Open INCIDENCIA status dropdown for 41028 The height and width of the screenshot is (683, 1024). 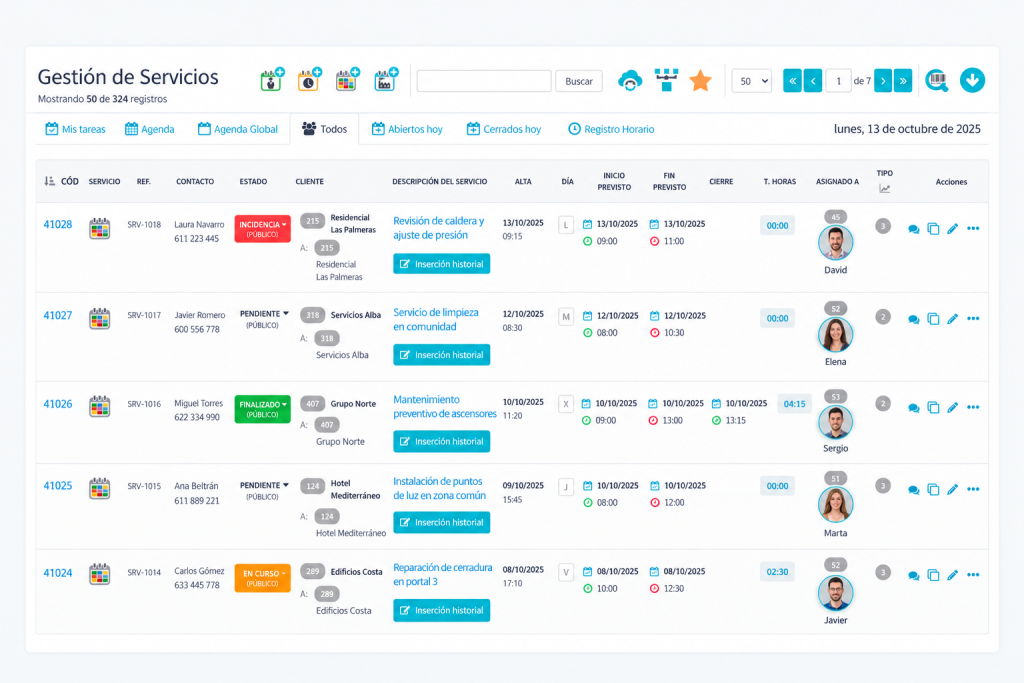click(263, 229)
